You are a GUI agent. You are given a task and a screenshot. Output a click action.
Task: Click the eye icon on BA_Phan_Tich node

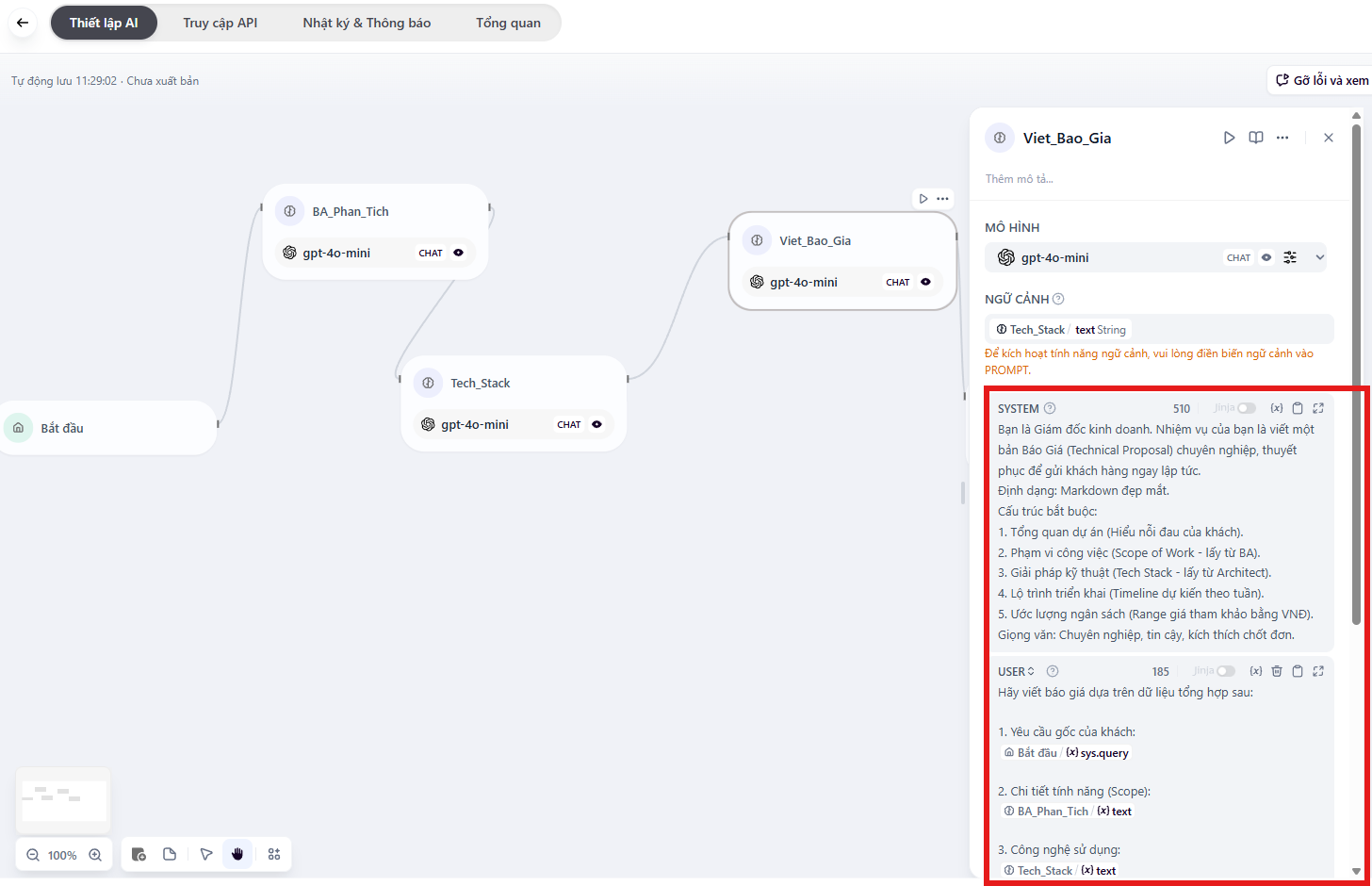[x=459, y=253]
